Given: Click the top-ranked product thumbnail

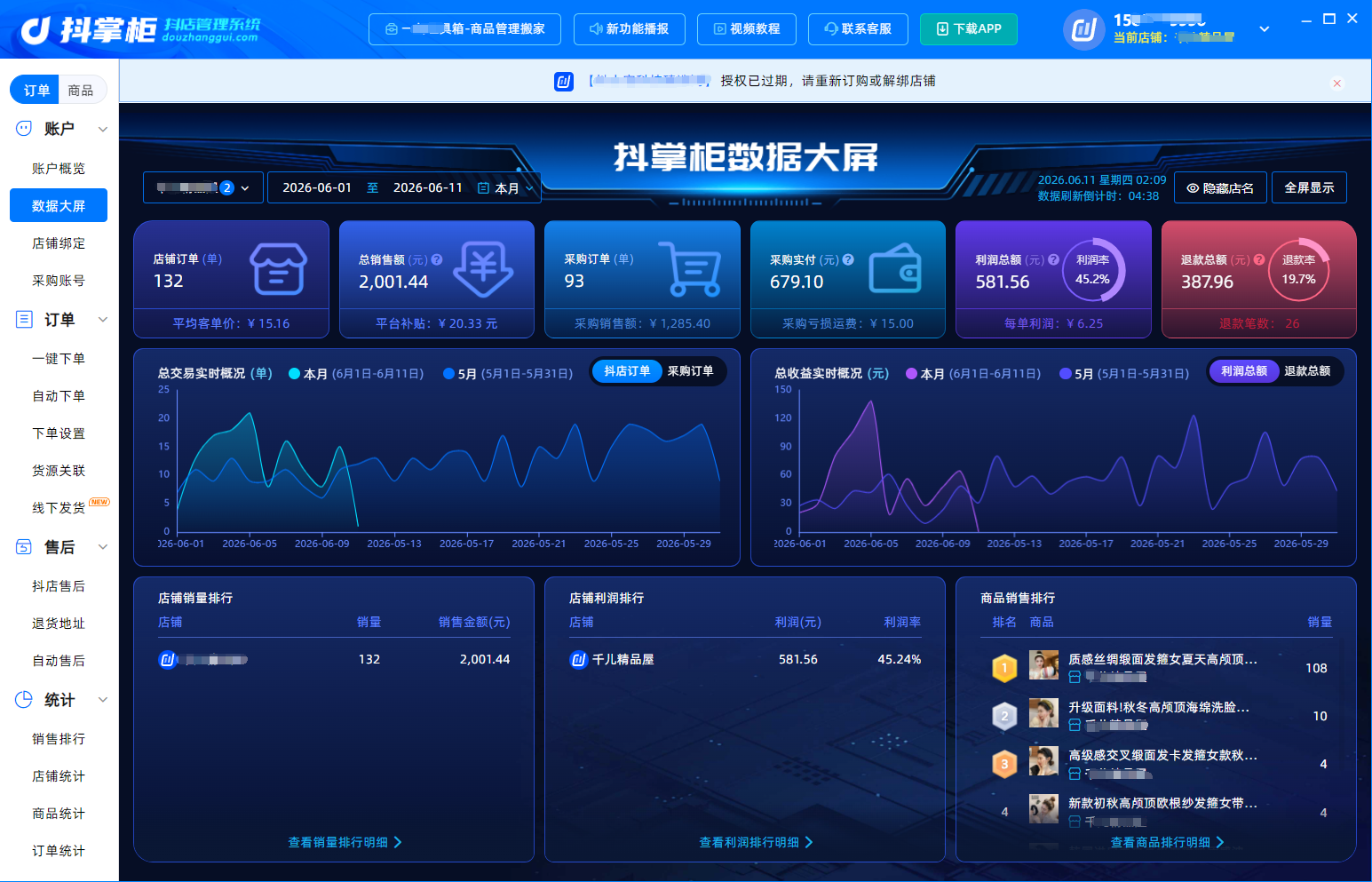Looking at the screenshot, I should tap(1043, 665).
